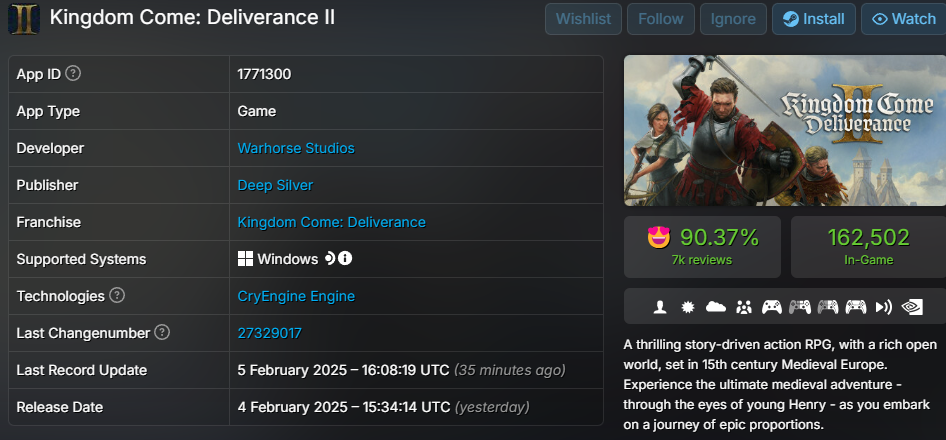Screen dimensions: 946x440
Task: Click the Xbox controller support icon
Action: tap(771, 307)
